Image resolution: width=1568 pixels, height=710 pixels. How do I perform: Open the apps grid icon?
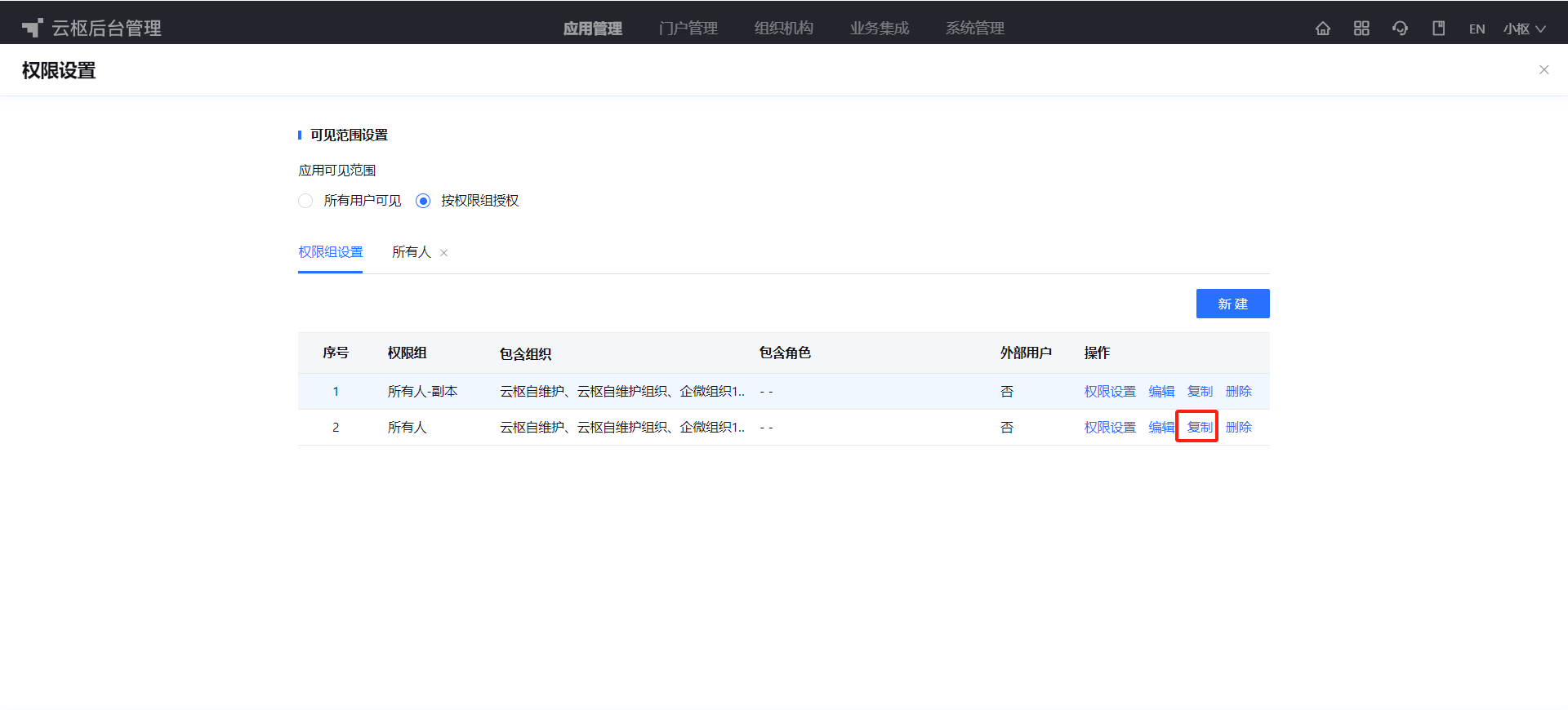click(x=1361, y=29)
